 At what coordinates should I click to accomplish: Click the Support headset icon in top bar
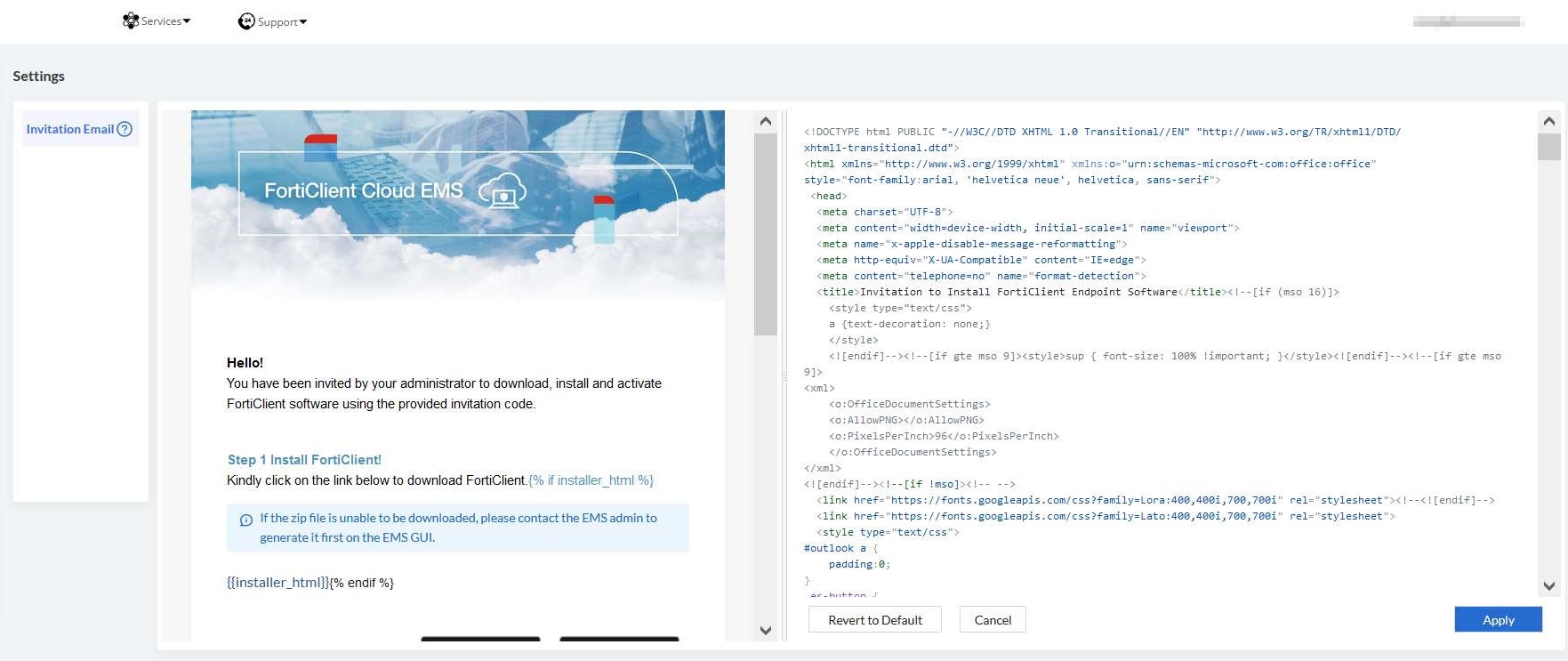246,21
